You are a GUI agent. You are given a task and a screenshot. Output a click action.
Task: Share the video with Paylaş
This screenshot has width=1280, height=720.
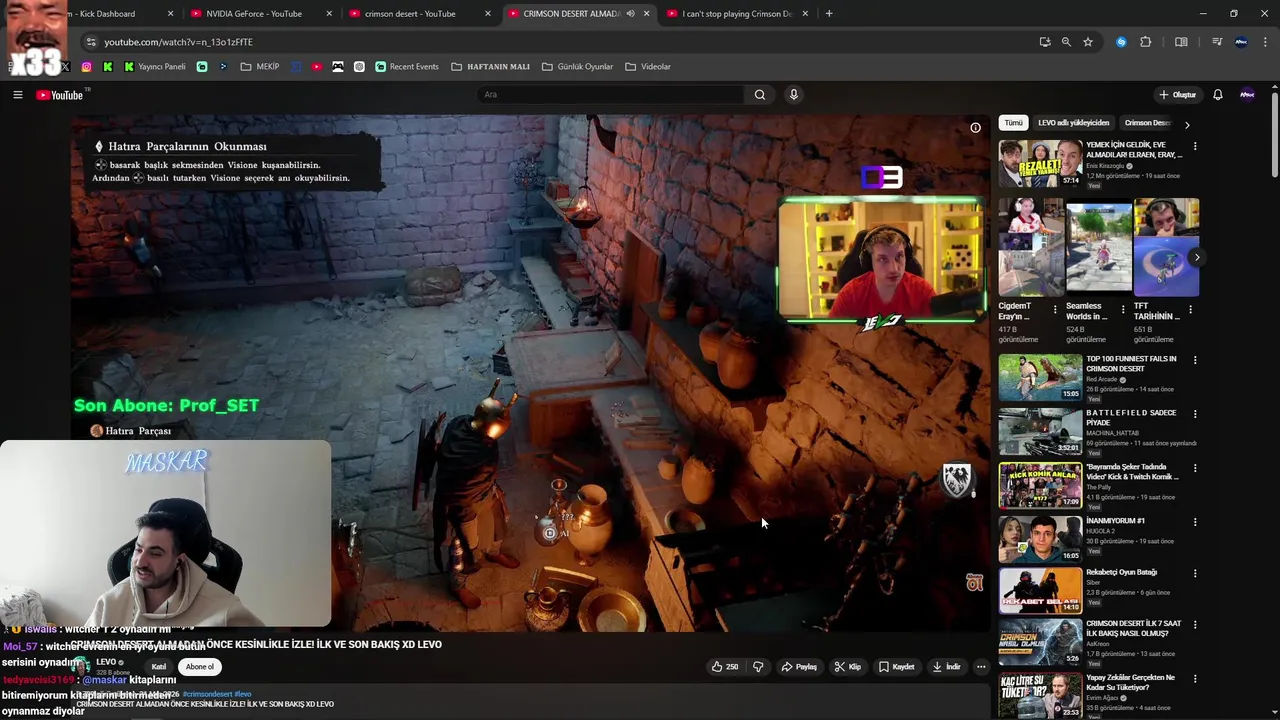[799, 667]
